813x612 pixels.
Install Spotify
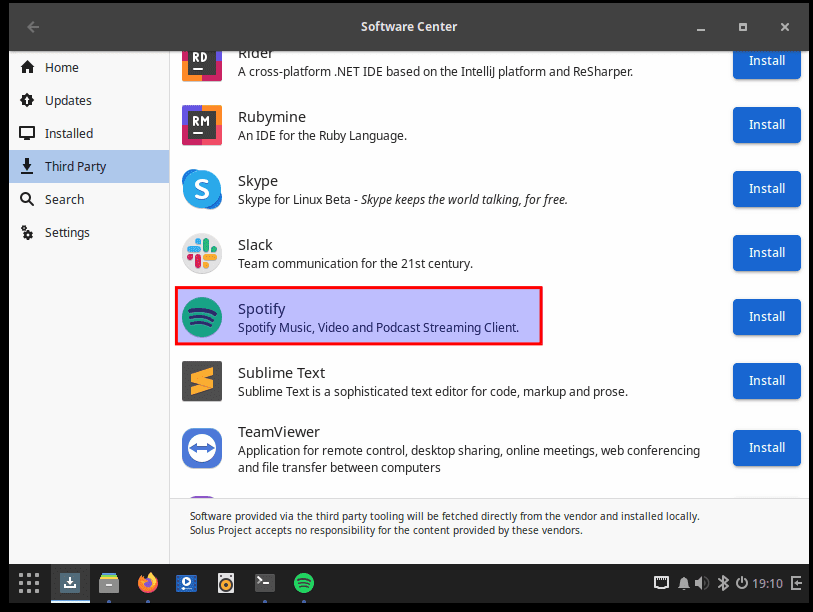[766, 317]
